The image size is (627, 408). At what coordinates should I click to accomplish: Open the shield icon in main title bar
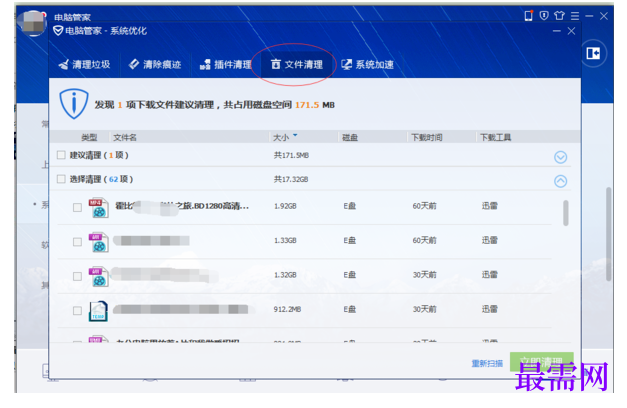pyautogui.click(x=544, y=16)
